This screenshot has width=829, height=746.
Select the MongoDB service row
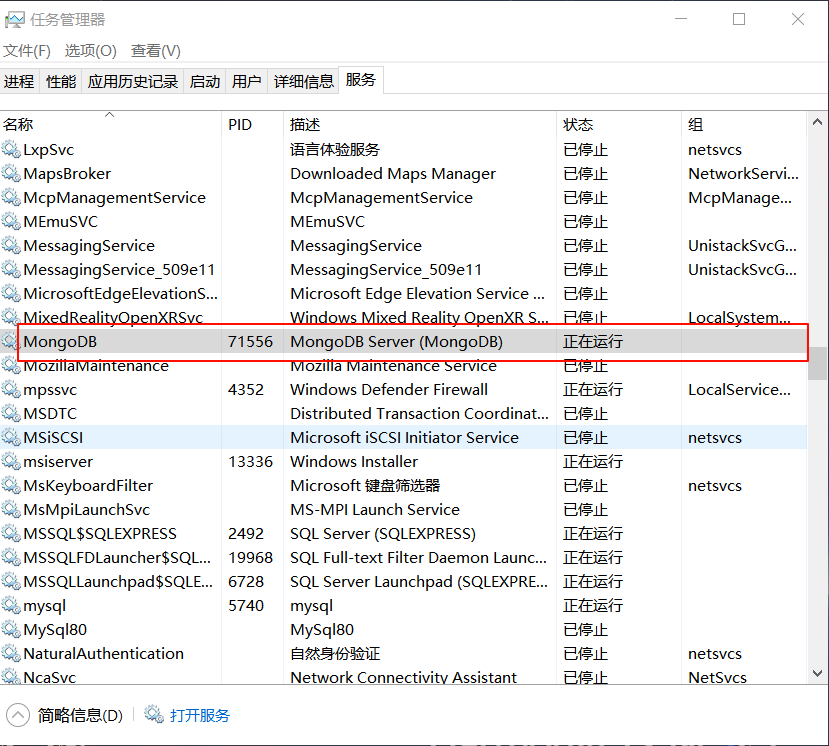pyautogui.click(x=404, y=342)
